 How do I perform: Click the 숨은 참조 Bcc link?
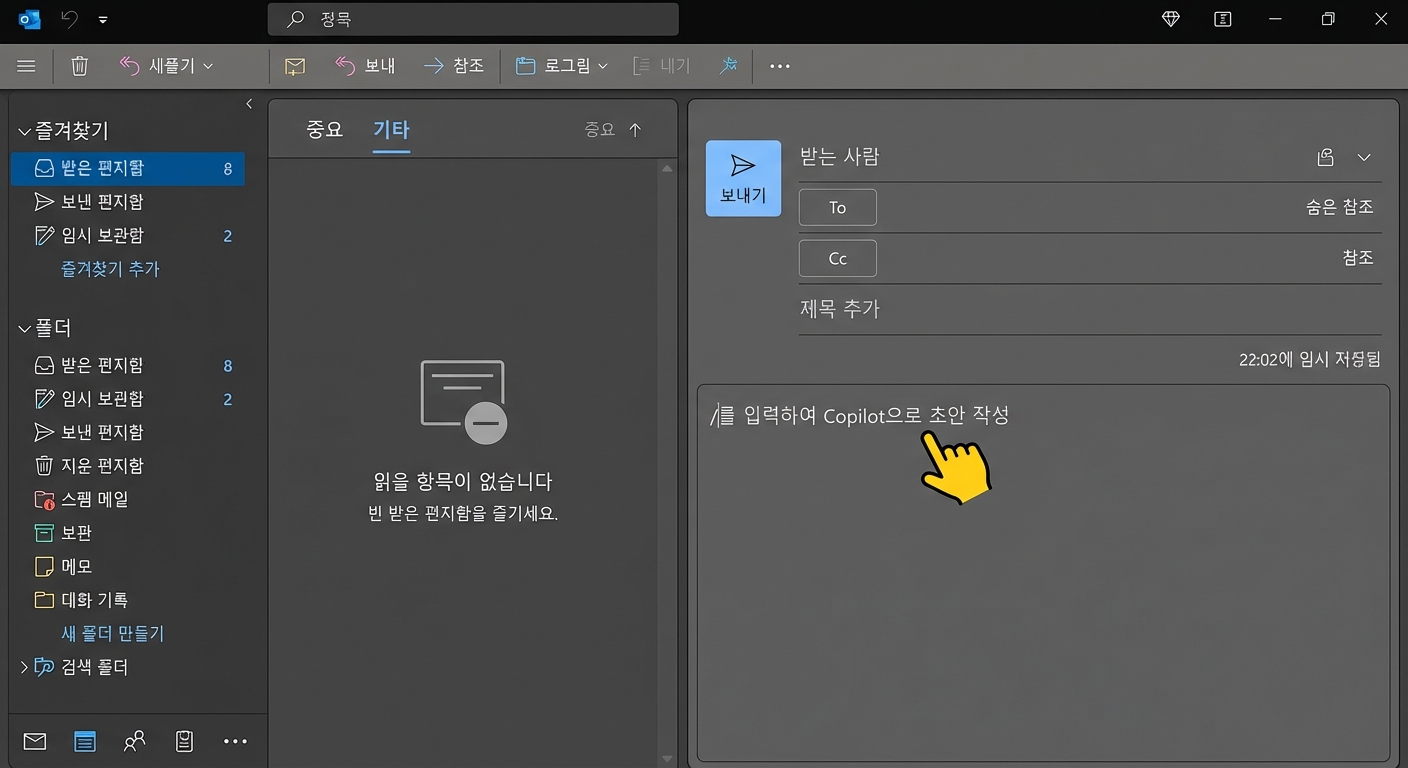click(1339, 207)
